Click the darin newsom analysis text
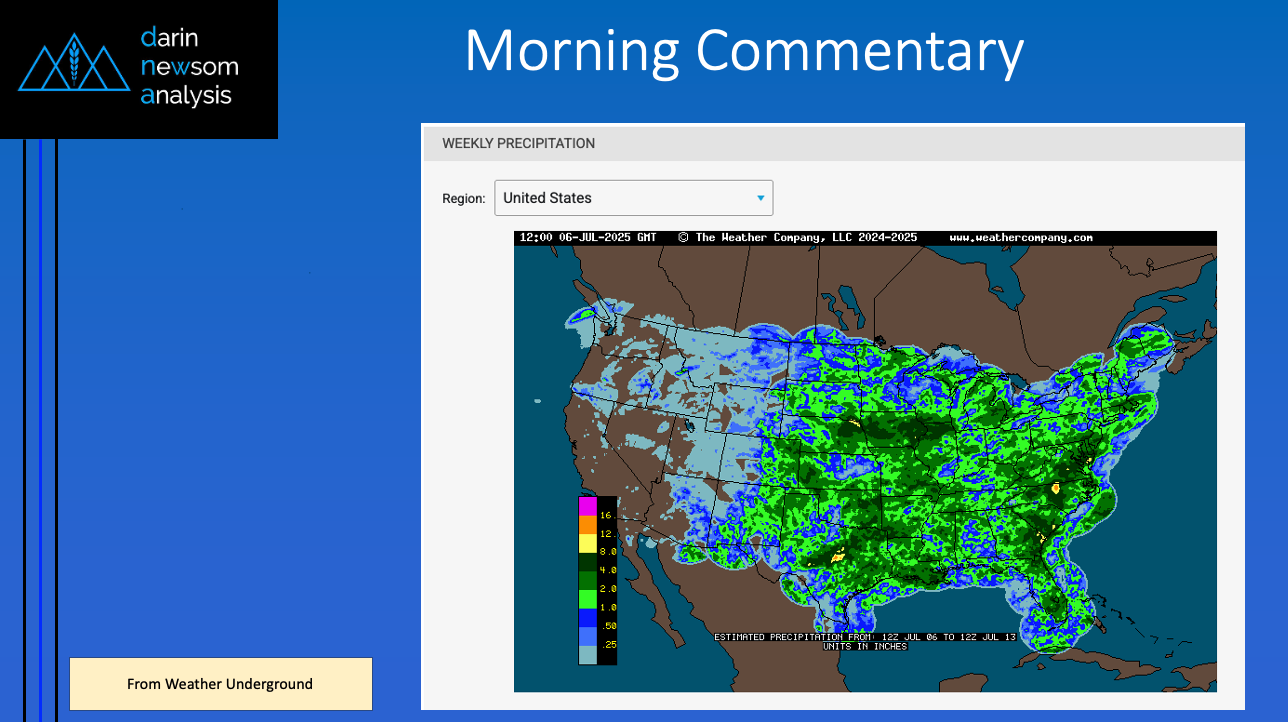 pos(189,67)
